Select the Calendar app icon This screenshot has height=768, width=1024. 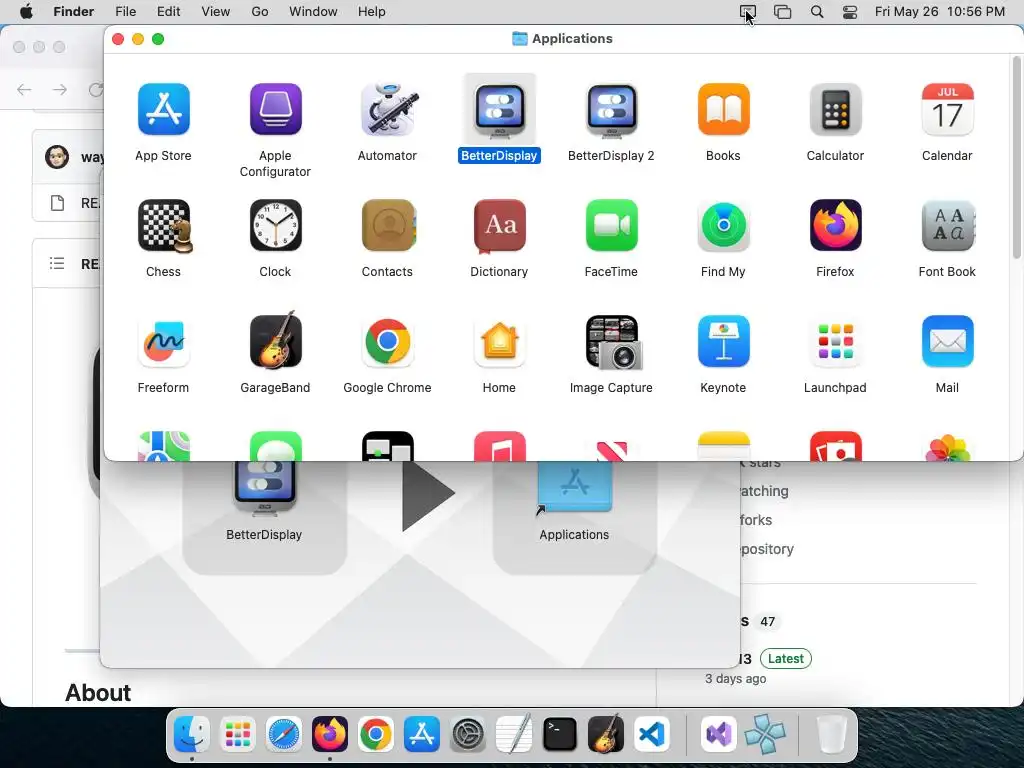point(947,109)
